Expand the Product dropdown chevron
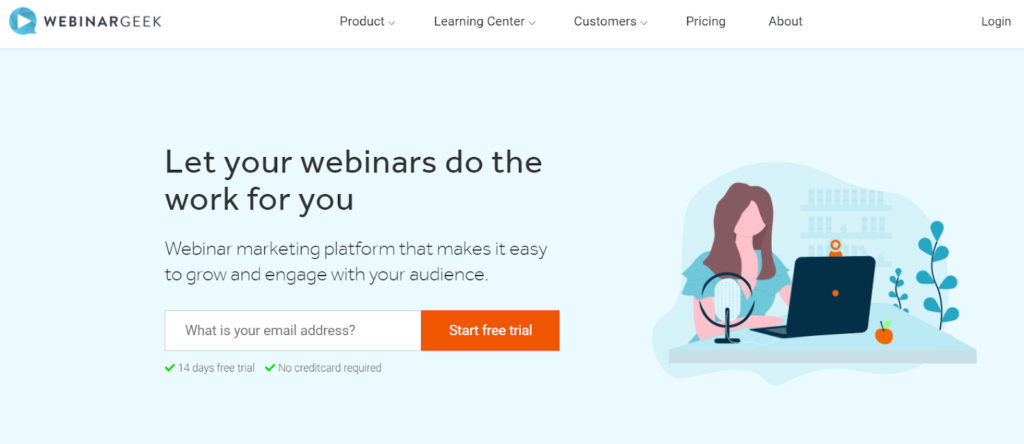The height and width of the screenshot is (444, 1024). 392,23
